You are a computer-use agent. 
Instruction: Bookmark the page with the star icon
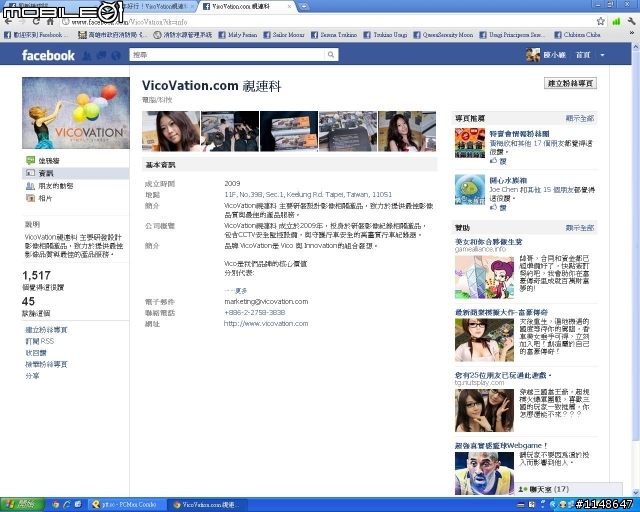click(600, 21)
